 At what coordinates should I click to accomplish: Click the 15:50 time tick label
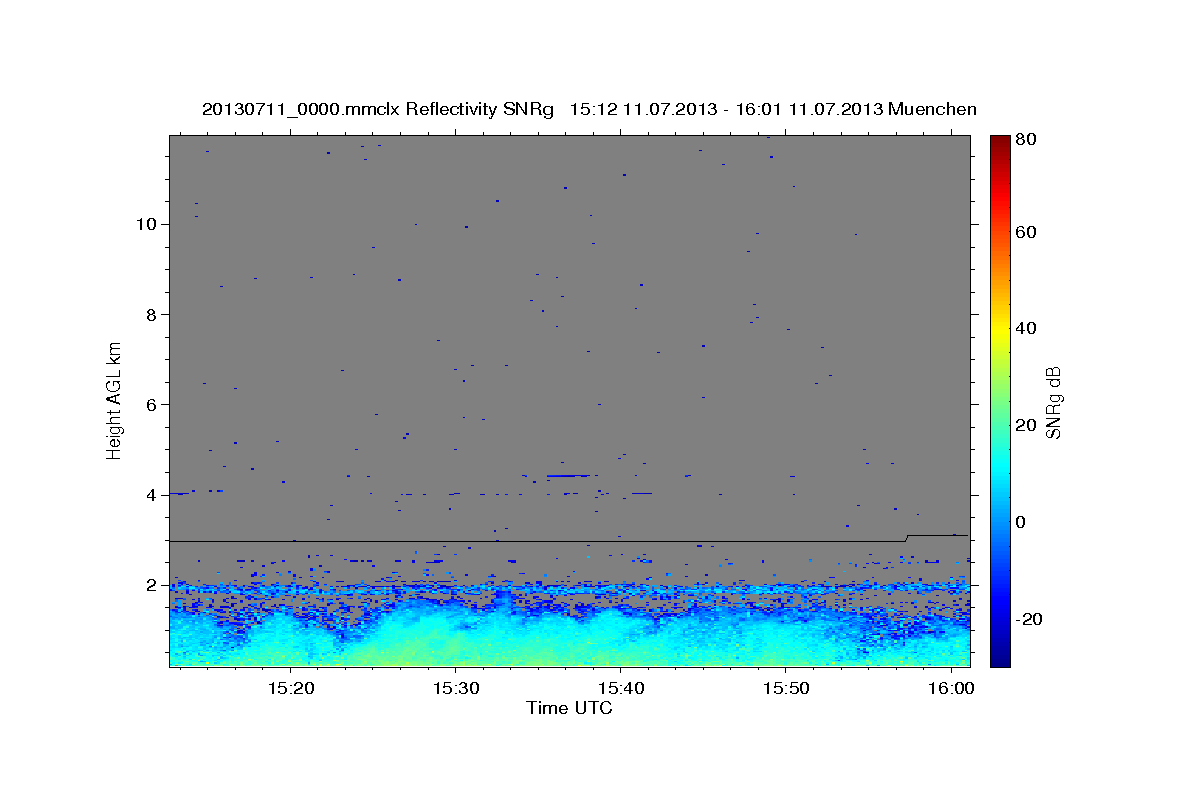pyautogui.click(x=785, y=689)
